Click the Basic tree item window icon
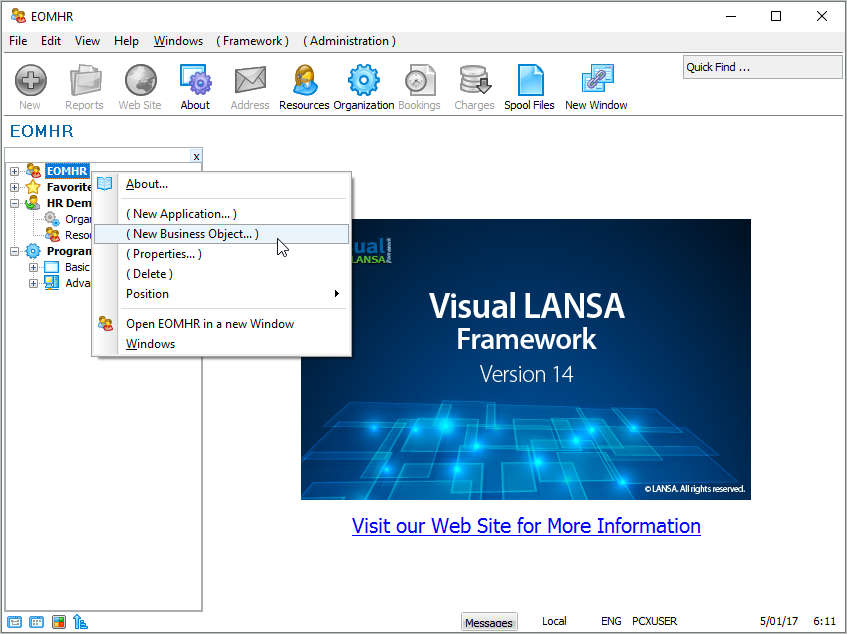Screen dimensions: 847x634 (x=52, y=267)
